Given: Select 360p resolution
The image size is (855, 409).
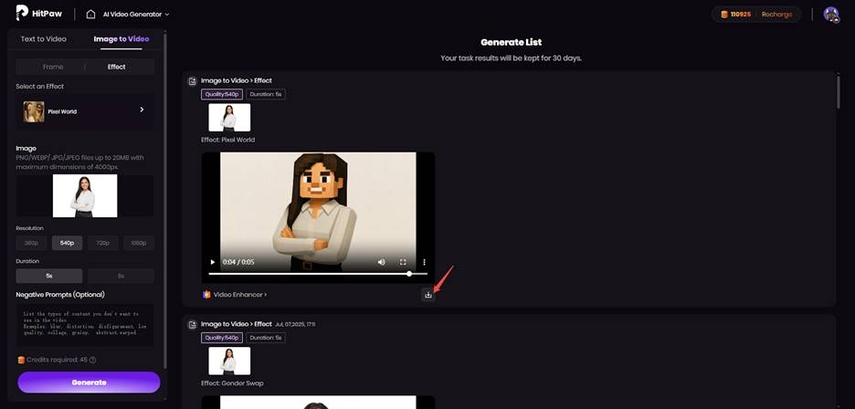Looking at the screenshot, I should [32, 243].
